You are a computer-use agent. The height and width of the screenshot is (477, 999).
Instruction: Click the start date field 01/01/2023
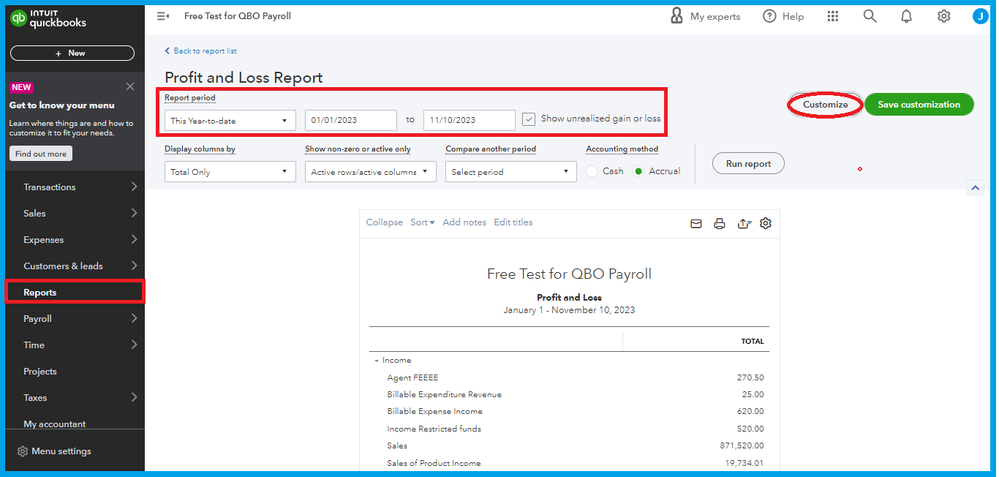coord(351,120)
